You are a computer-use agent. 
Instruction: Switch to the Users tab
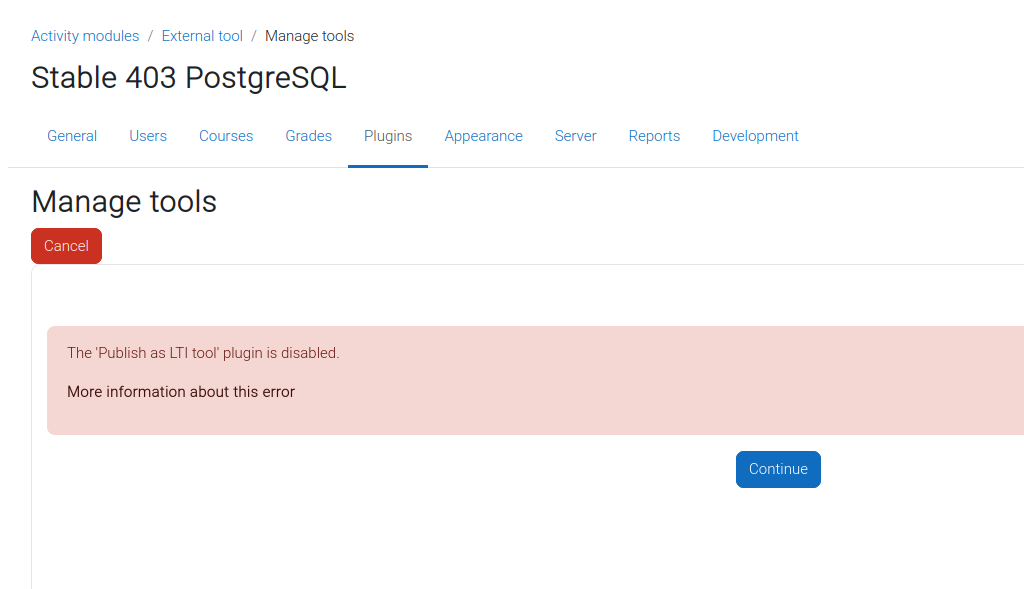(148, 136)
